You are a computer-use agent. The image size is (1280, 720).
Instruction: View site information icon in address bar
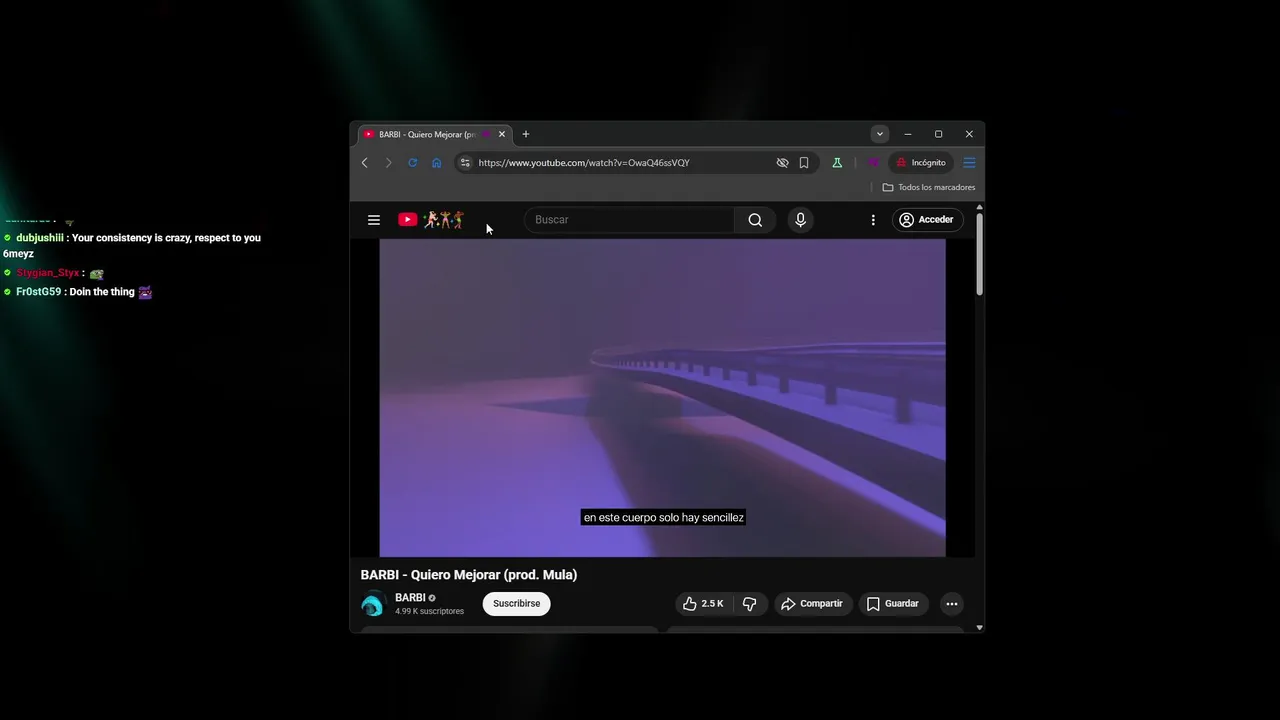(465, 163)
